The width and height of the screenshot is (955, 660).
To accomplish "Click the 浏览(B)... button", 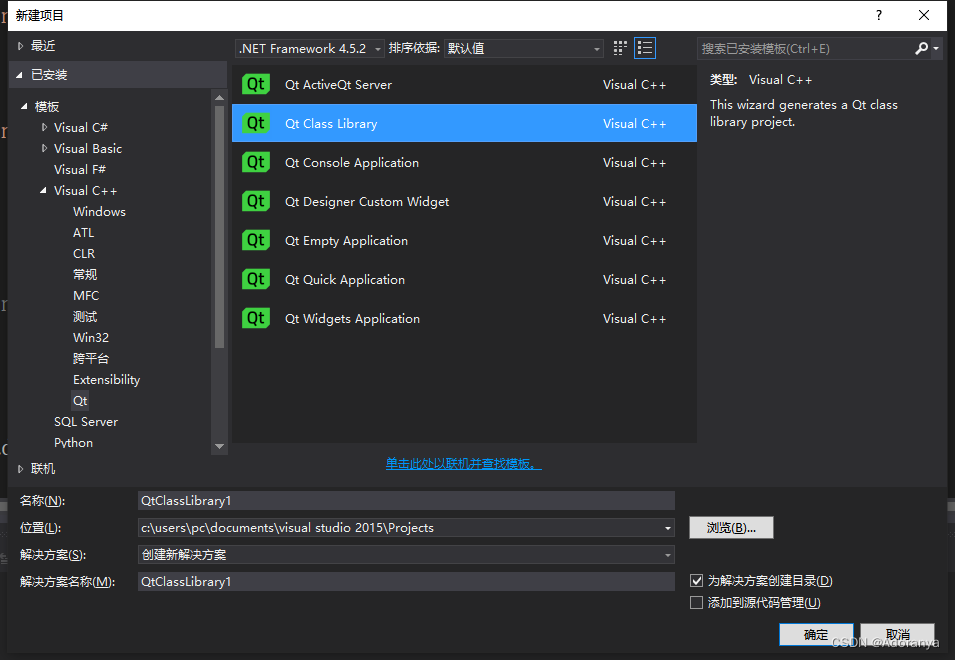I will [x=731, y=527].
